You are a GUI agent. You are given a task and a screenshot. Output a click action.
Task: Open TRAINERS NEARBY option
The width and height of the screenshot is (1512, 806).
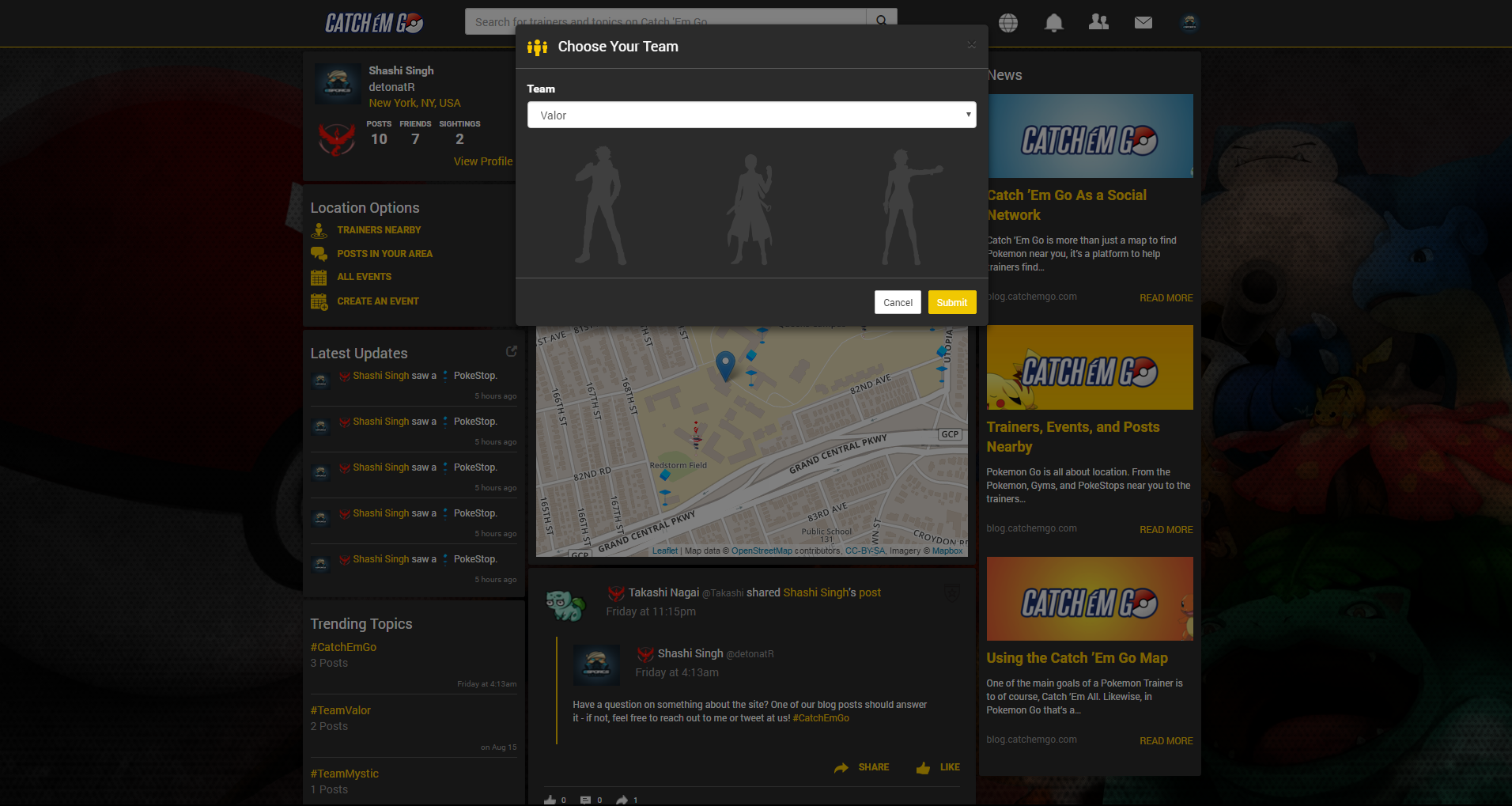coord(379,230)
